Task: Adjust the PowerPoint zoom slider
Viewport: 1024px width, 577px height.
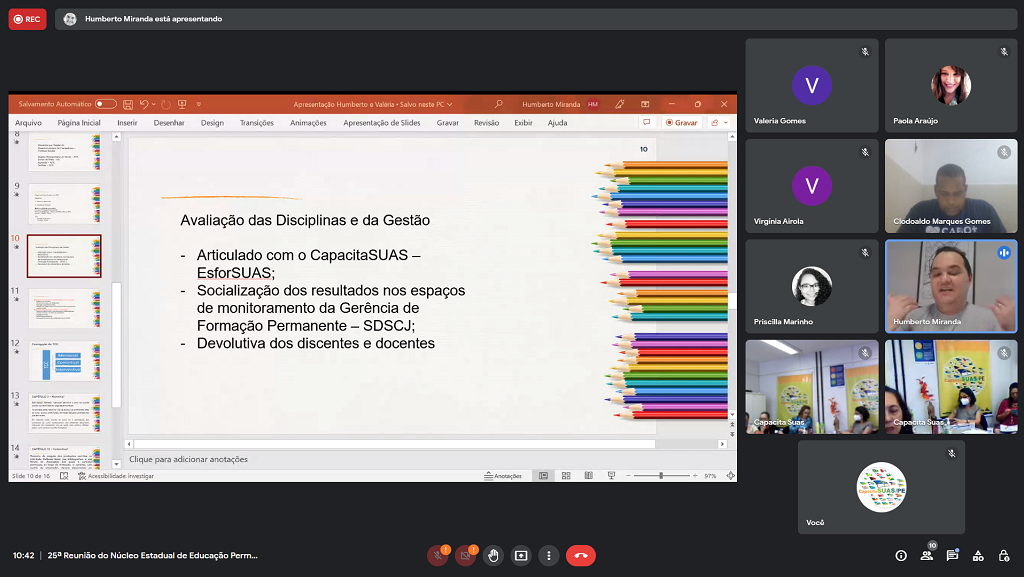Action: click(661, 476)
